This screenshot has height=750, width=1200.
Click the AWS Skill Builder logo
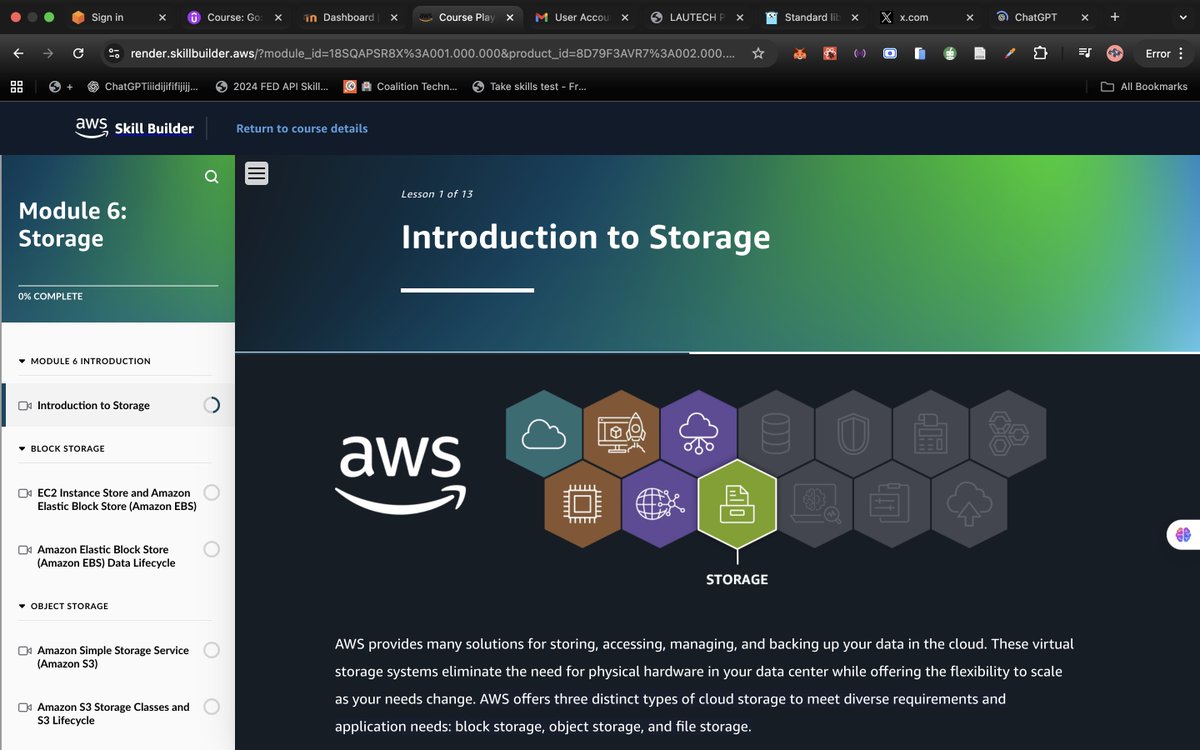click(x=134, y=128)
